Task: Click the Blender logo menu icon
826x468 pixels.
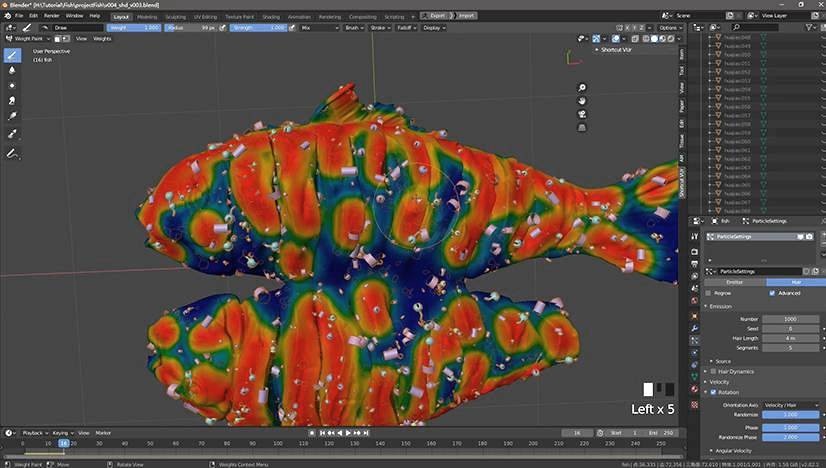Action: click(x=8, y=16)
